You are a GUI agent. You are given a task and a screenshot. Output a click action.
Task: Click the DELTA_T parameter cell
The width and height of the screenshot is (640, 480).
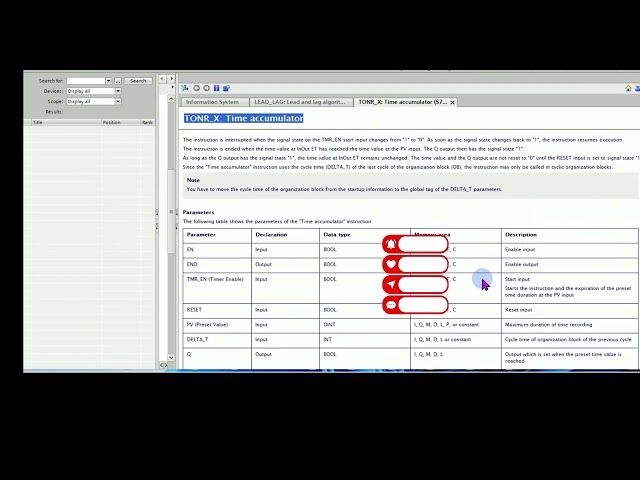tap(217, 340)
